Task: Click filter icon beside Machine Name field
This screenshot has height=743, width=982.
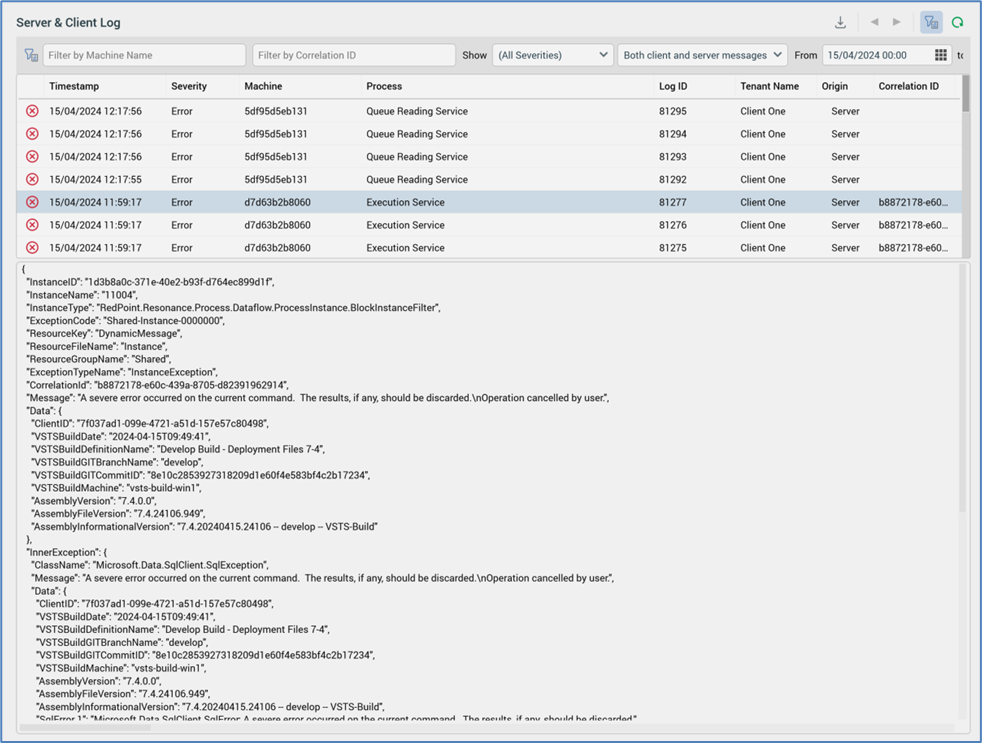Action: (x=31, y=56)
